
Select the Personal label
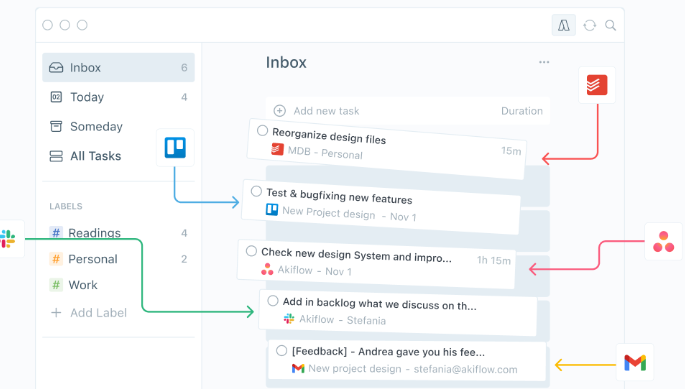pyautogui.click(x=93, y=259)
